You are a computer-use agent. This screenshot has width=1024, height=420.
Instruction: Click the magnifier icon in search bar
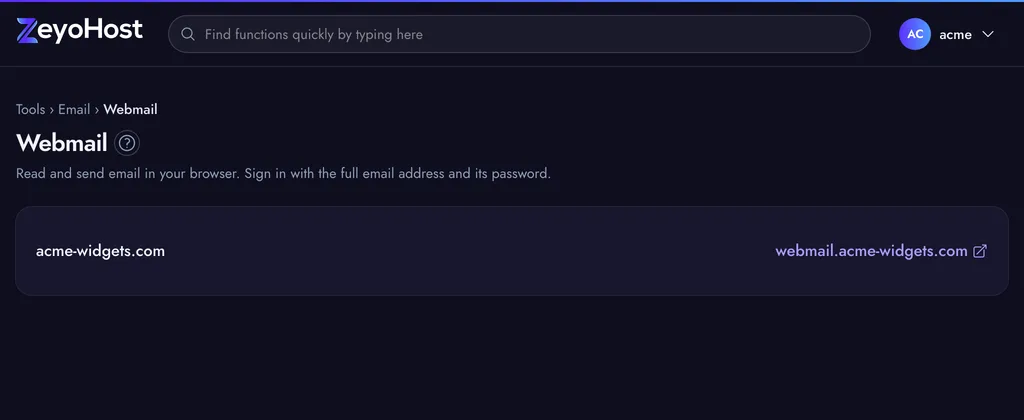(x=188, y=34)
